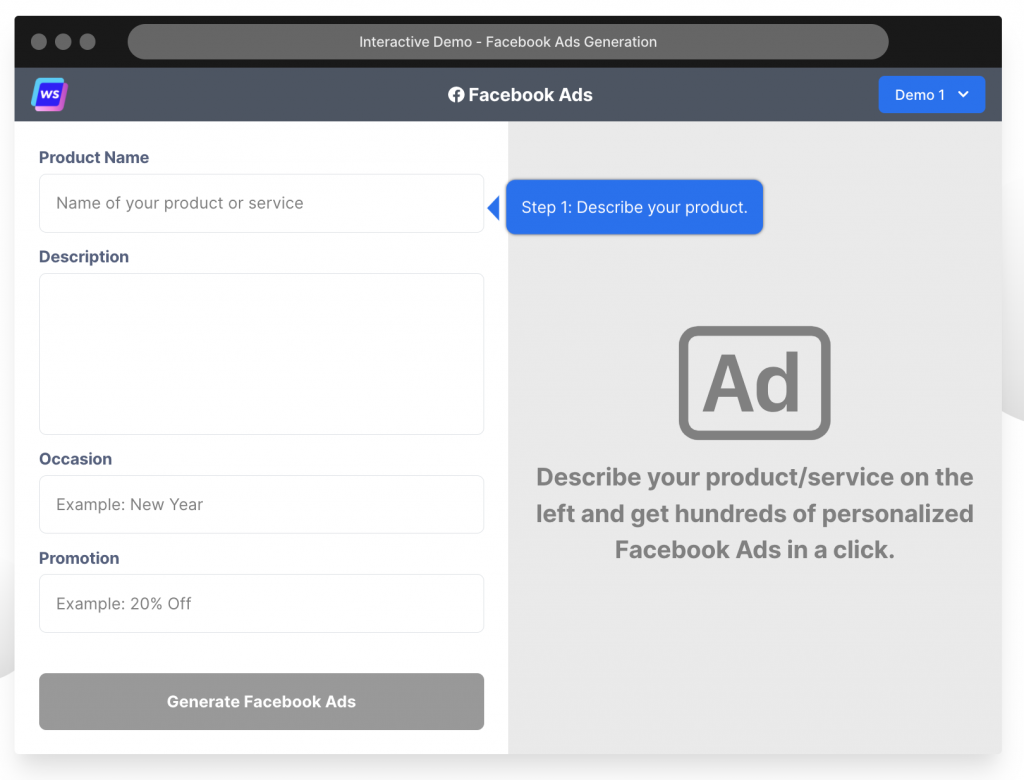Focus the Description text area
The height and width of the screenshot is (780, 1024).
coord(261,354)
